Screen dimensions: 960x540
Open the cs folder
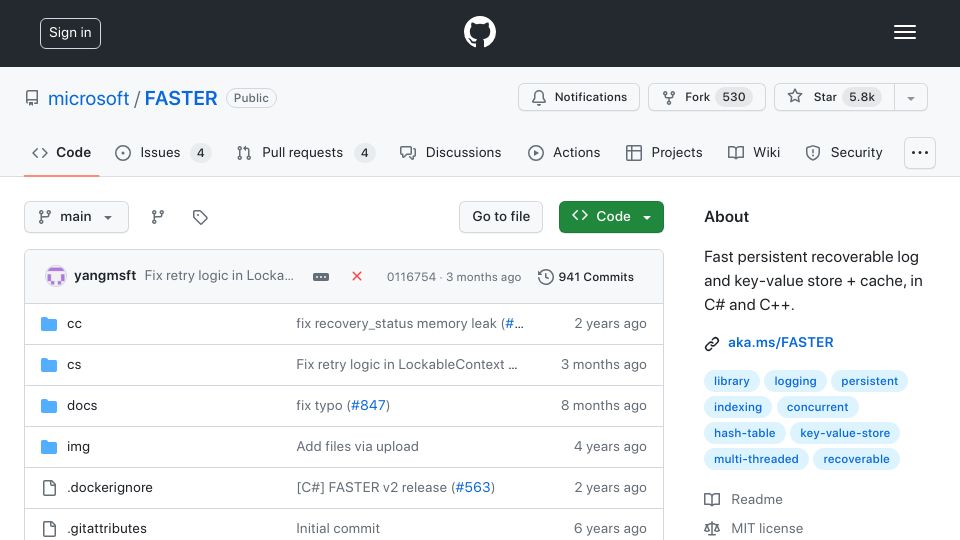[x=74, y=365]
